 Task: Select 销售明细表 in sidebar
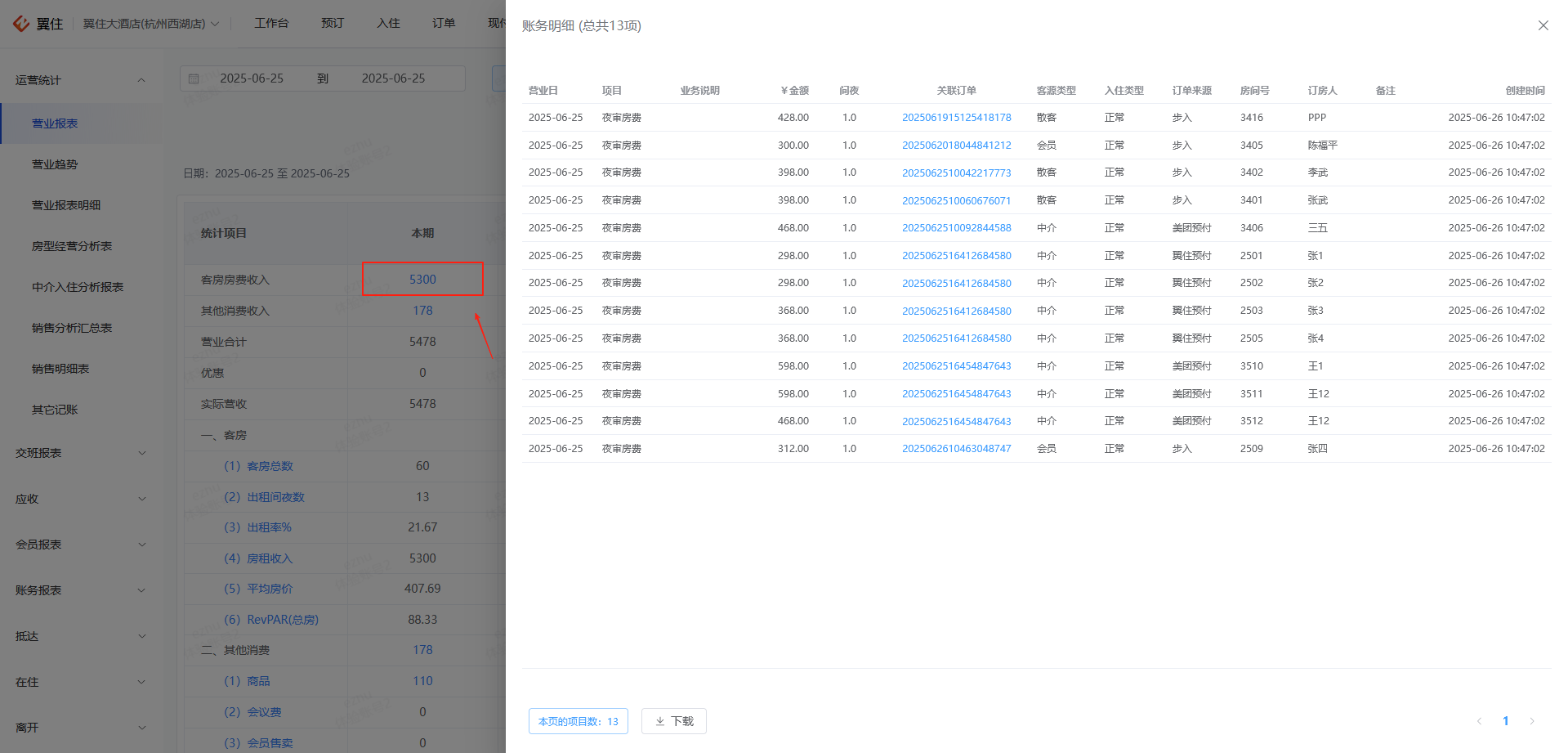click(x=80, y=369)
